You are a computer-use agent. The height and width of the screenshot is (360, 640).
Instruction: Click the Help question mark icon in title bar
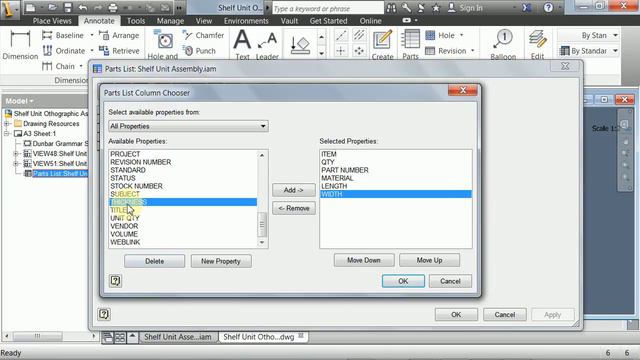548,7
